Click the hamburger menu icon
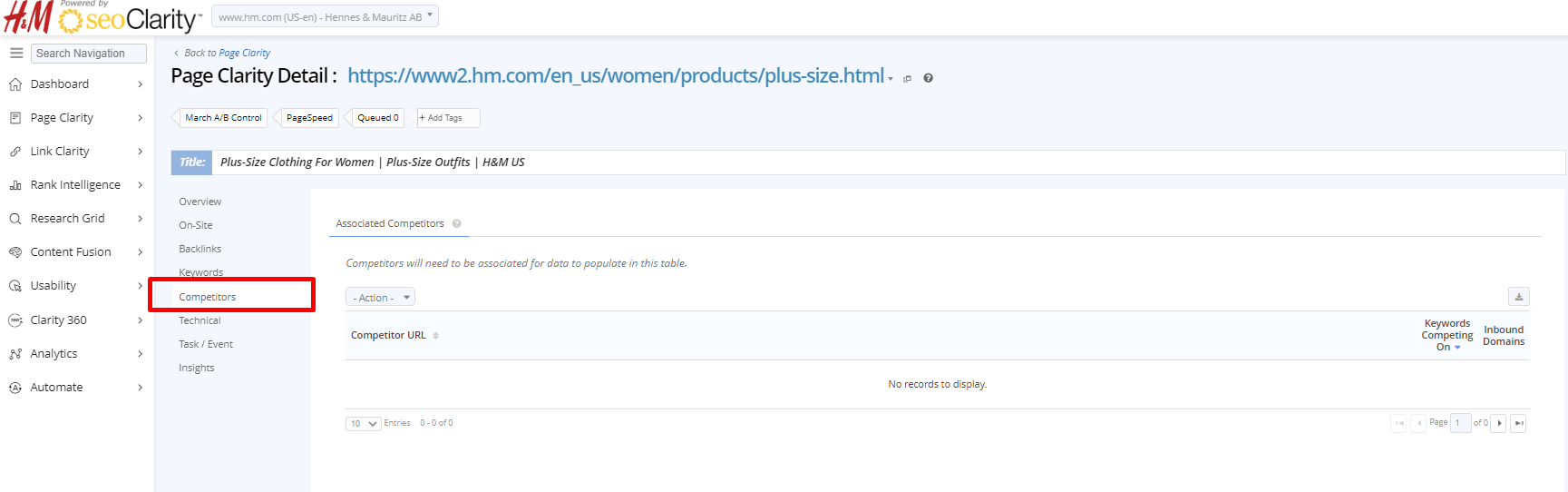Image resolution: width=1568 pixels, height=492 pixels. click(15, 54)
